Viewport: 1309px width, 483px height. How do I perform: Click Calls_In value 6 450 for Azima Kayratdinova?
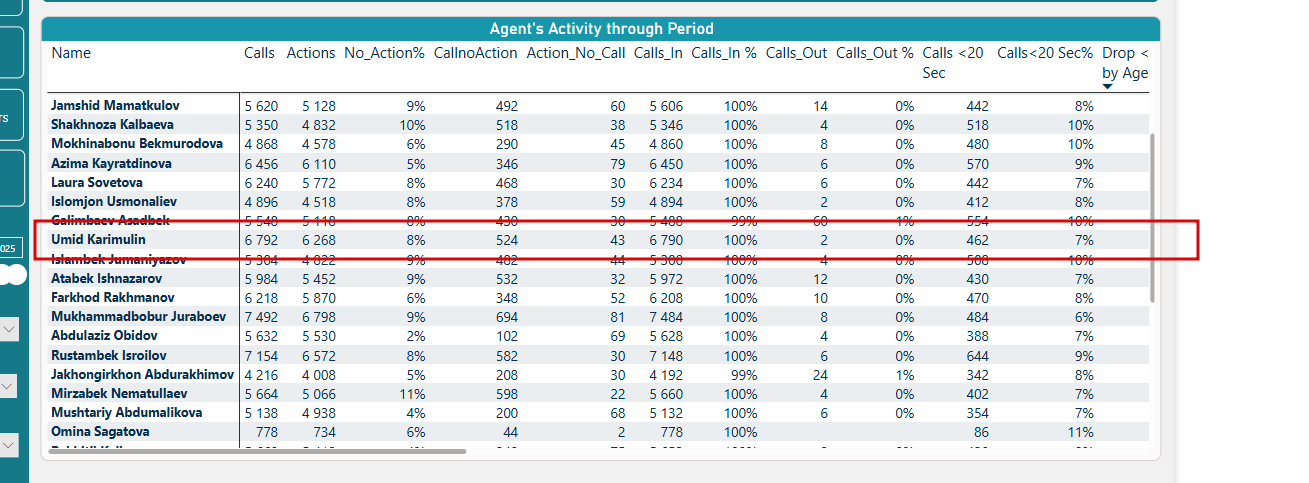[666, 164]
